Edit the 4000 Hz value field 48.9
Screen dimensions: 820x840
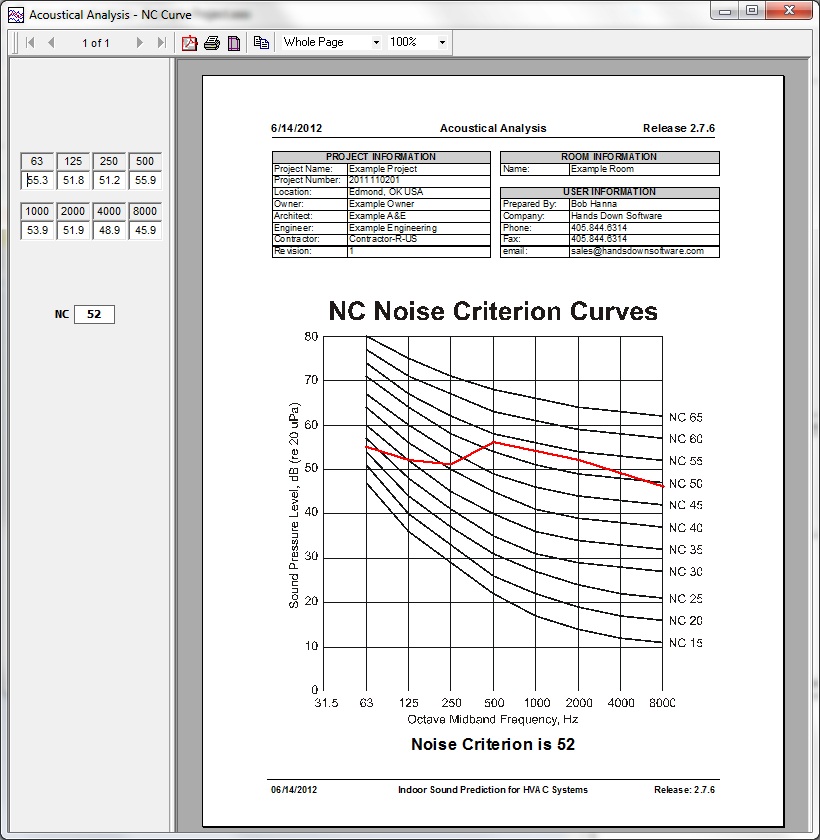click(109, 230)
